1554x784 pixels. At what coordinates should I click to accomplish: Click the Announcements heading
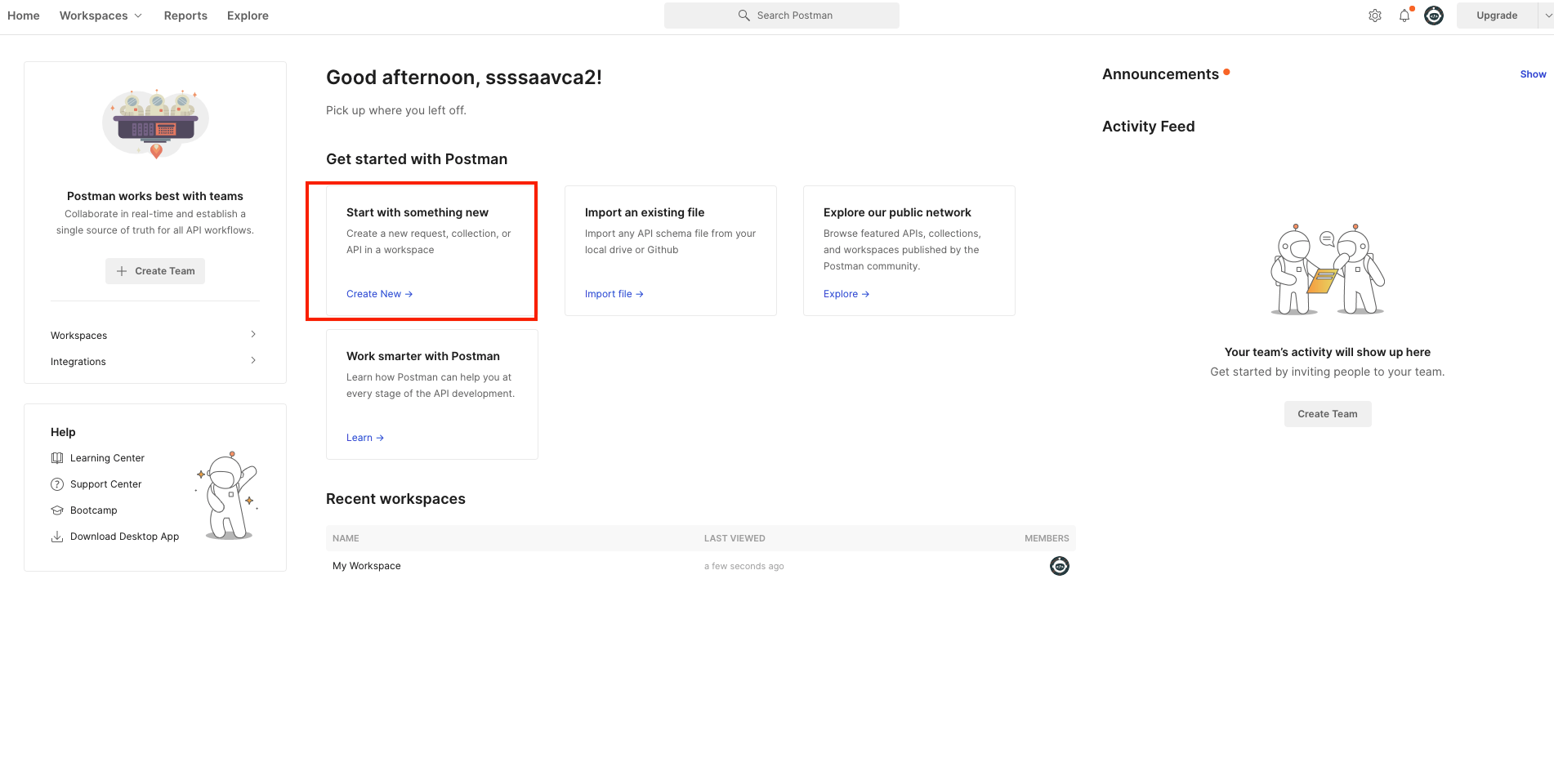[x=1160, y=74]
